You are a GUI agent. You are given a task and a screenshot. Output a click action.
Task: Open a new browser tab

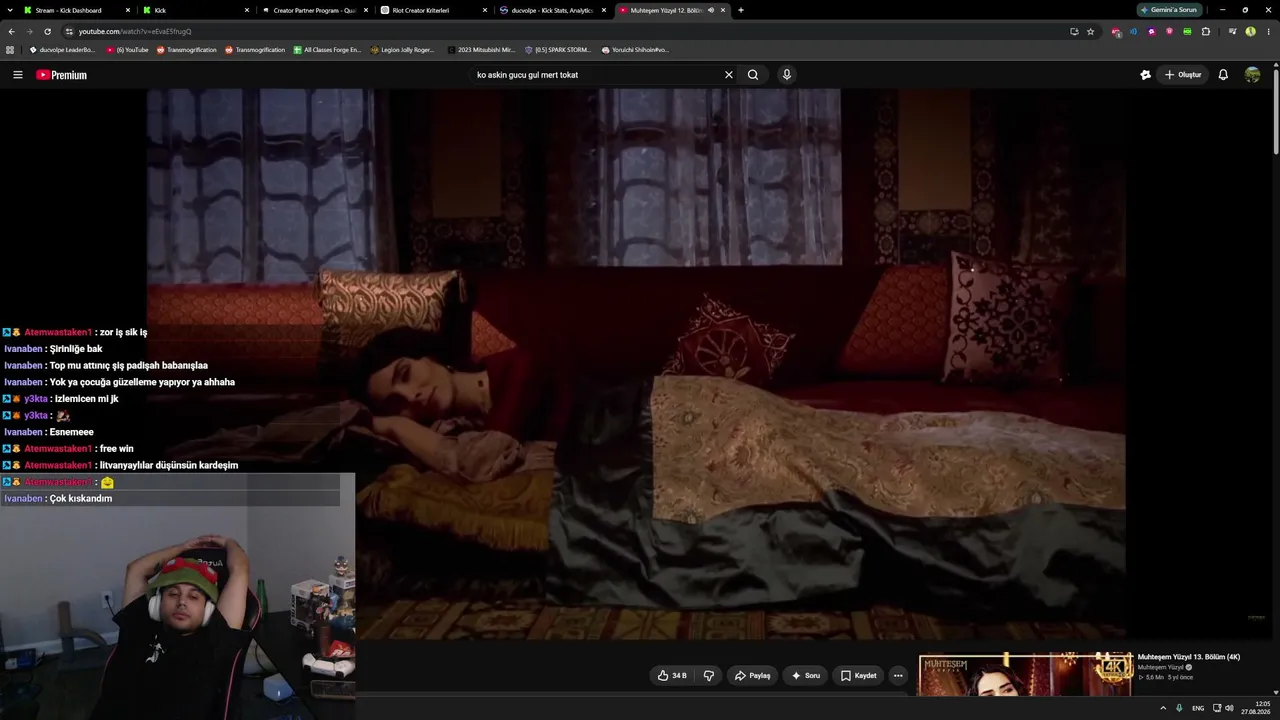[x=741, y=10]
